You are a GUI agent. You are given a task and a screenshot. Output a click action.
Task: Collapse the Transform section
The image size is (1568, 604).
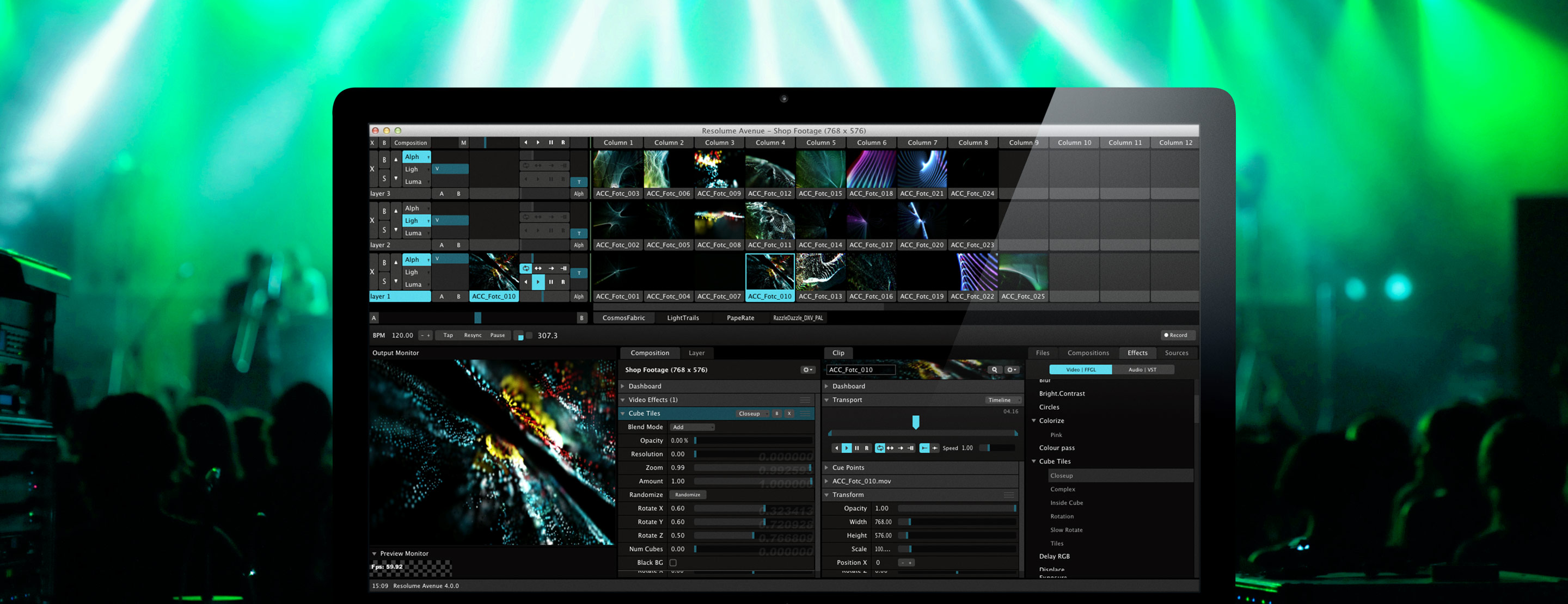[x=828, y=495]
